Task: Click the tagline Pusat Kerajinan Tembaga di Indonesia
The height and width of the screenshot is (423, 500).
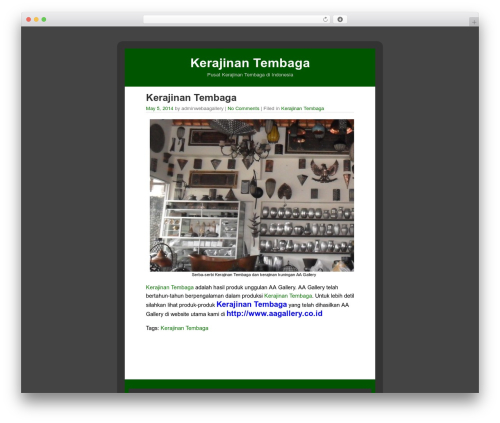Action: point(250,75)
